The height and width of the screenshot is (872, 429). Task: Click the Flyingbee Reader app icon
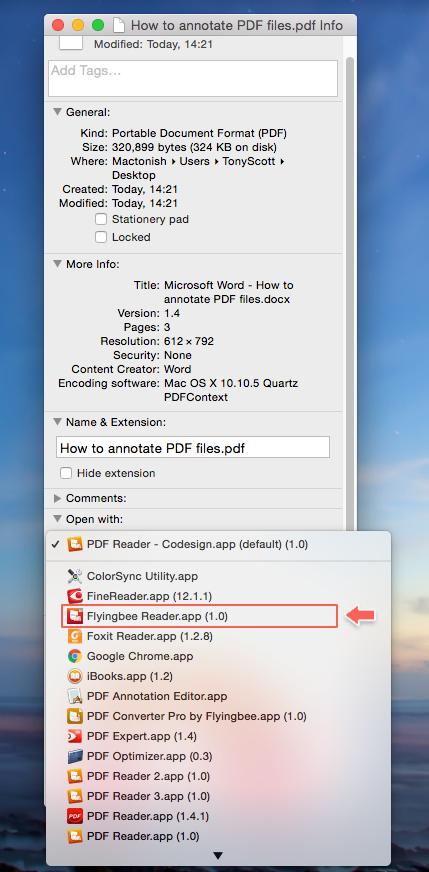(75, 616)
